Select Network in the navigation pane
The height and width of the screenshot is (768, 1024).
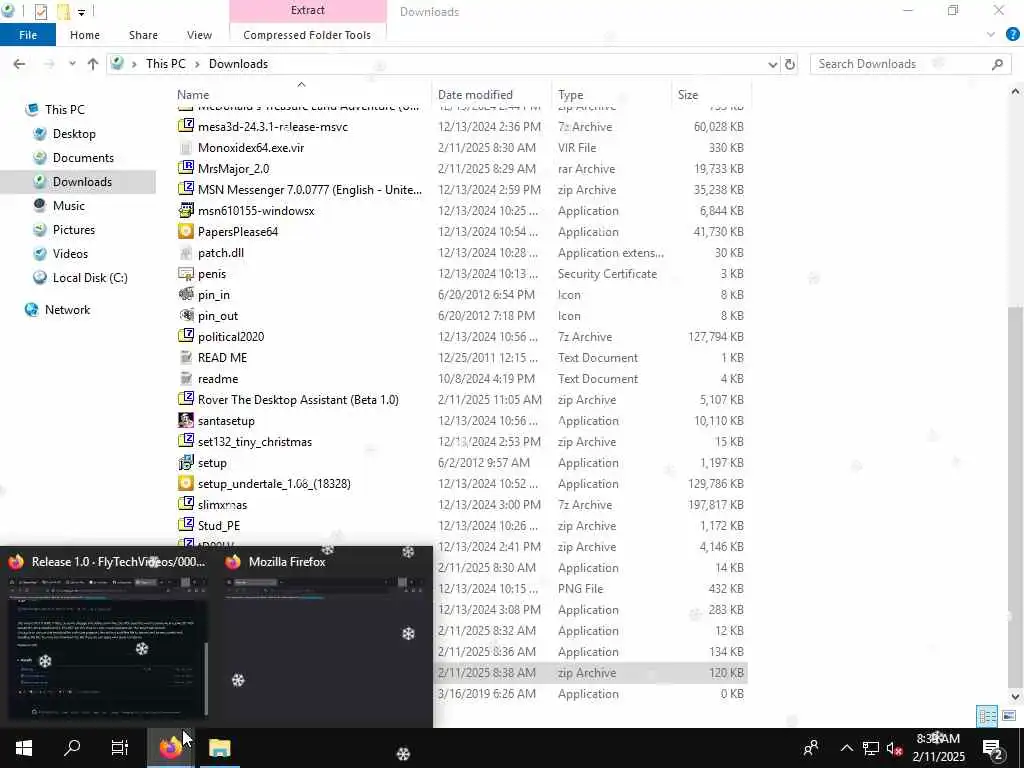pyautogui.click(x=67, y=310)
